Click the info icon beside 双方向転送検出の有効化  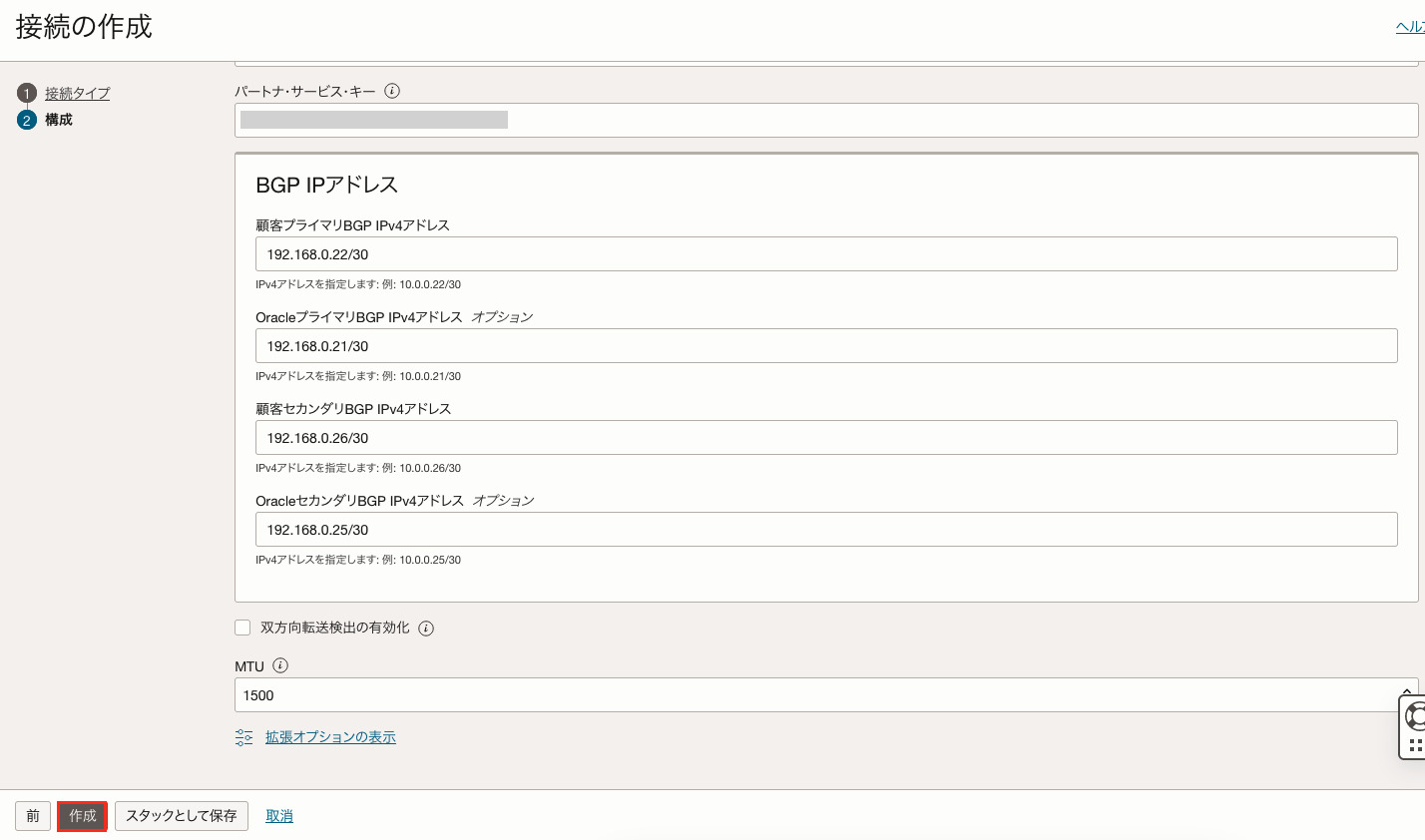(426, 628)
